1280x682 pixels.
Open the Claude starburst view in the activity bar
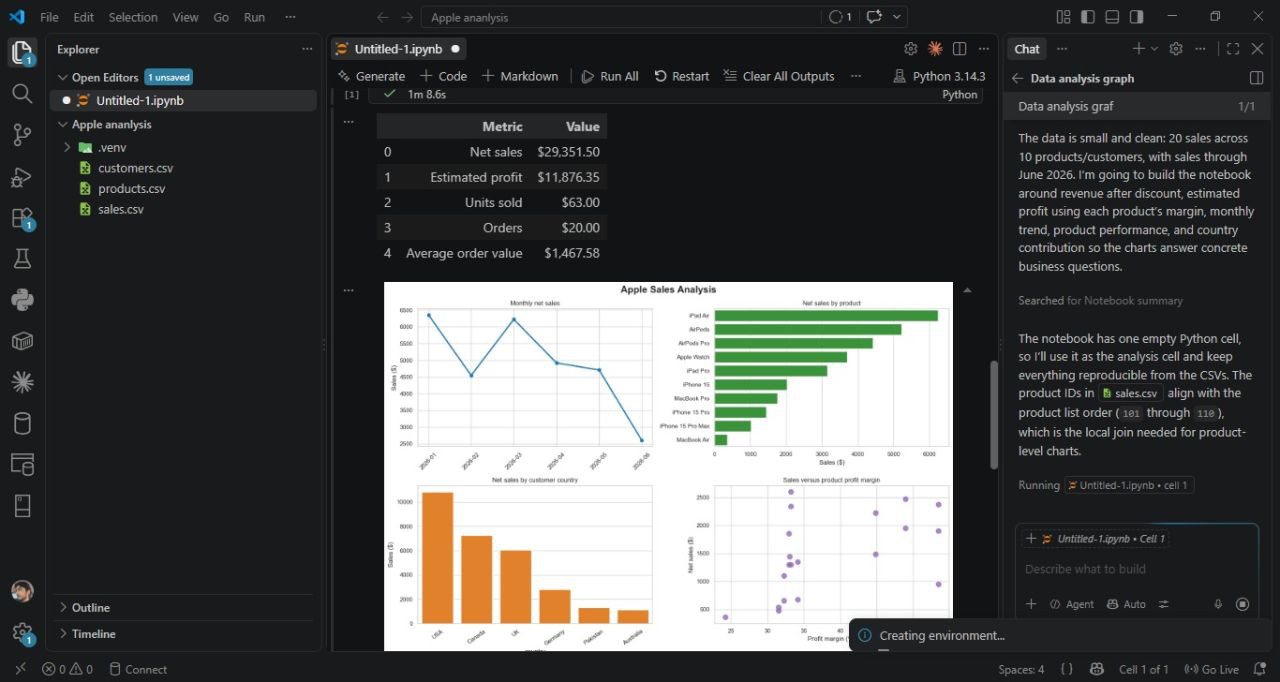[x=22, y=382]
